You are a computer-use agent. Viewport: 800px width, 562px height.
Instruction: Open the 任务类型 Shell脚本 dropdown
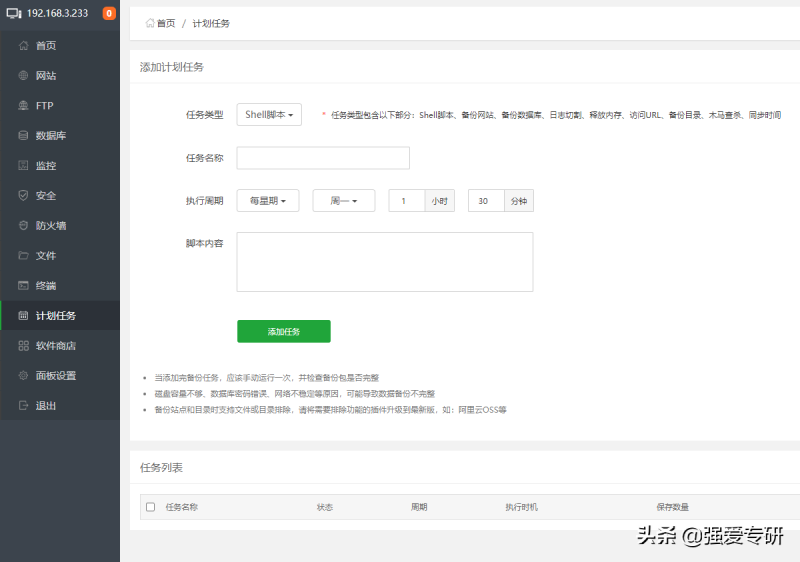269,115
